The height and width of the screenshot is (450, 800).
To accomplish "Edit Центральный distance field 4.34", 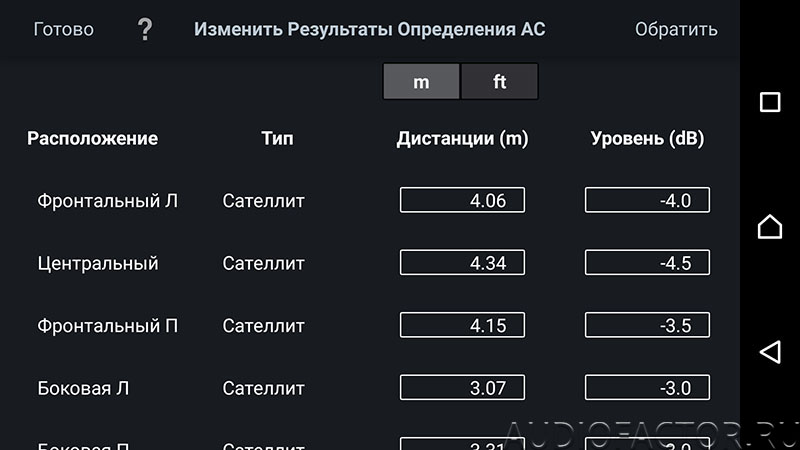I will point(462,262).
